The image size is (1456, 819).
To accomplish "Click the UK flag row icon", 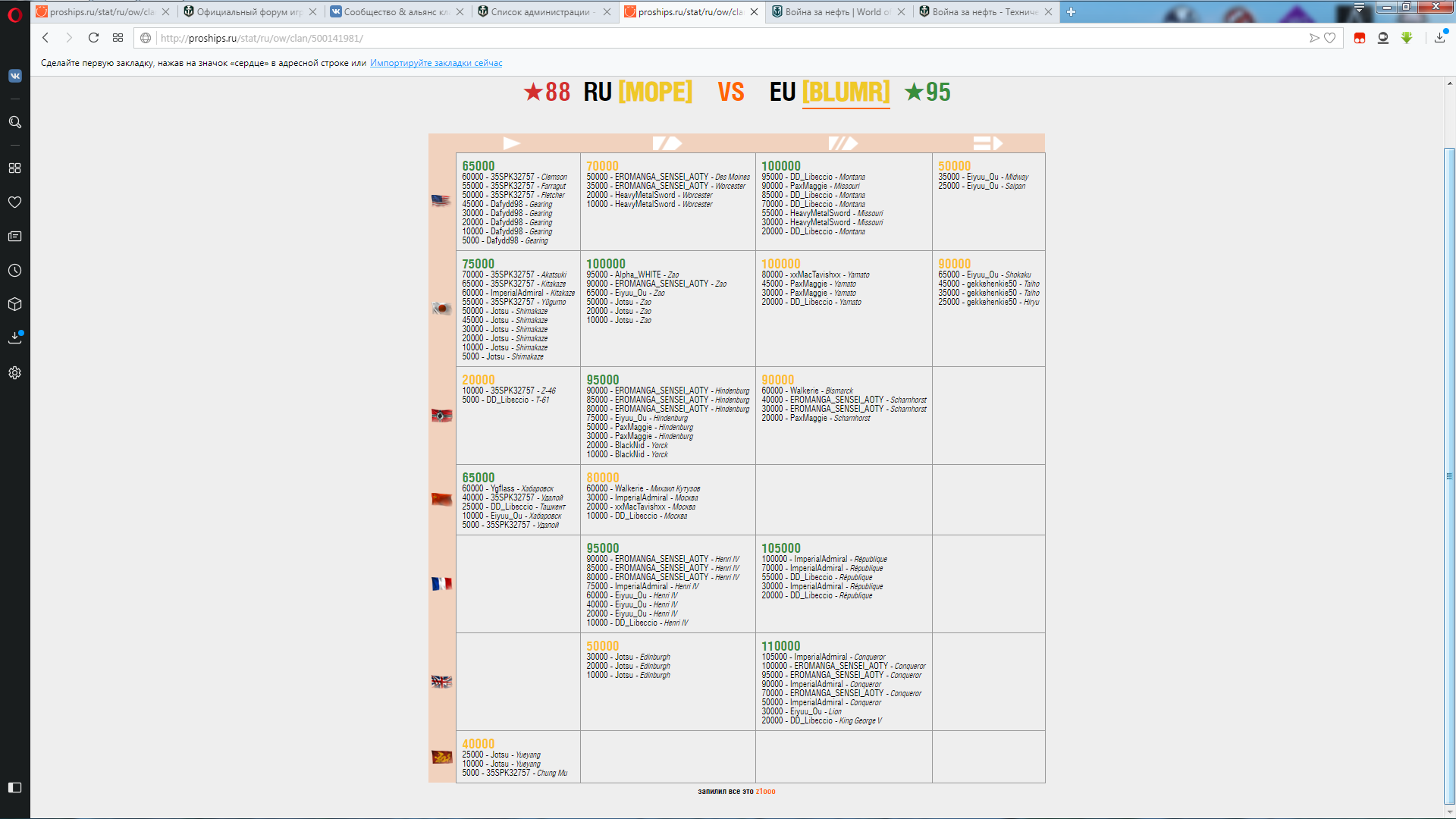I will [x=441, y=682].
